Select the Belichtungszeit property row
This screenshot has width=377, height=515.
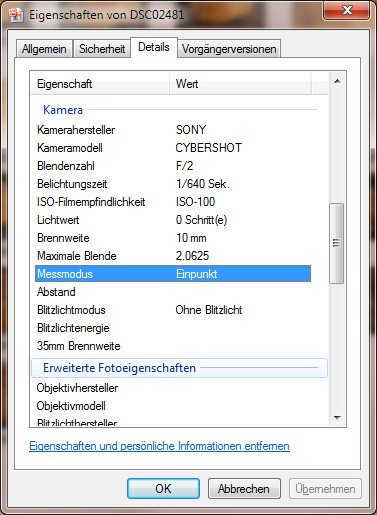tap(173, 184)
